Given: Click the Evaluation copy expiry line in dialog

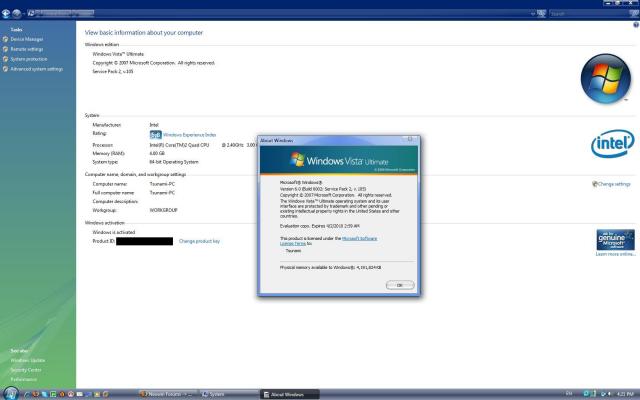Looking at the screenshot, I should pyautogui.click(x=320, y=226).
